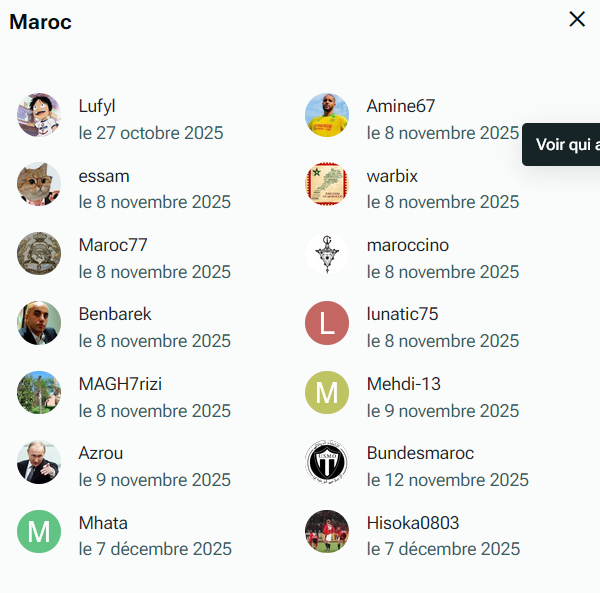
Task: Select Mehdi-13's olive letter M avatar
Action: point(327,393)
